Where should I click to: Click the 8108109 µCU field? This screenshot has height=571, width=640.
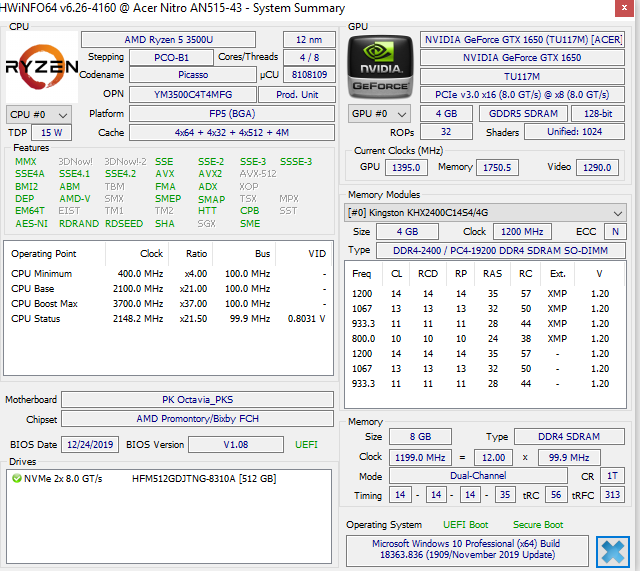point(309,75)
